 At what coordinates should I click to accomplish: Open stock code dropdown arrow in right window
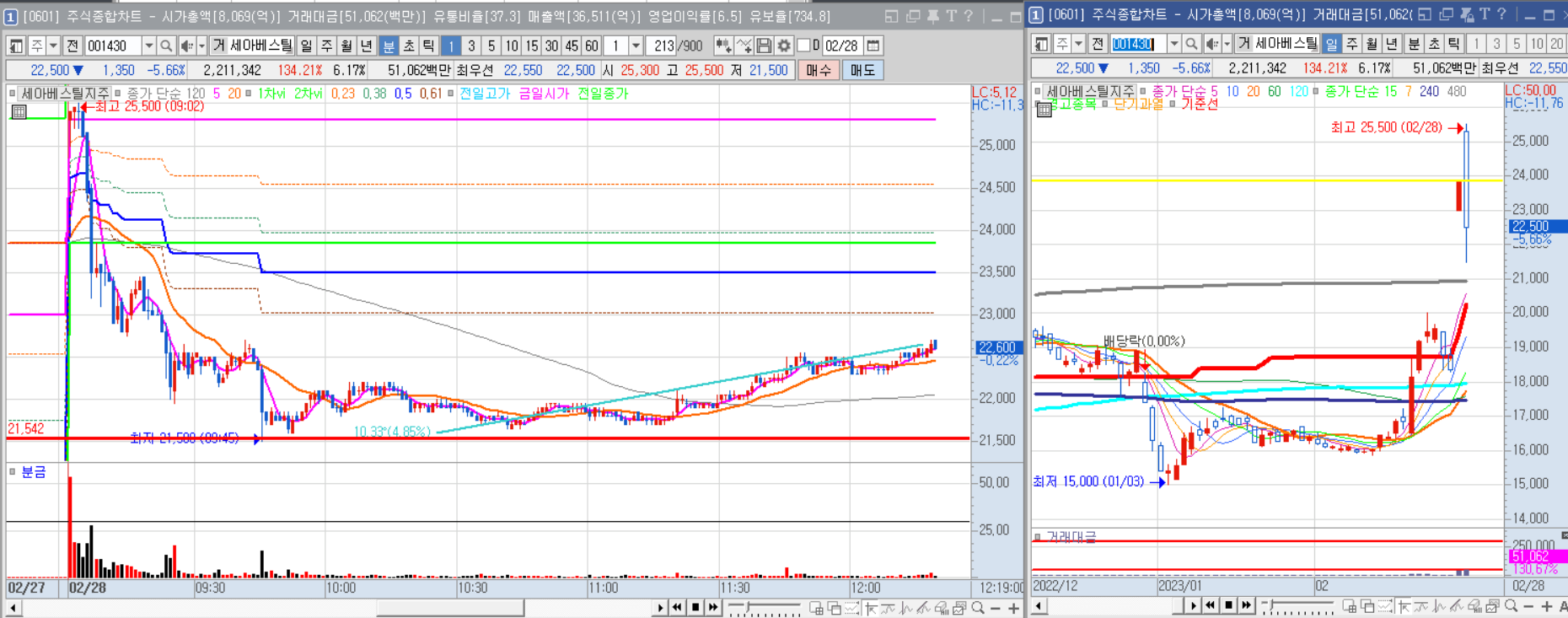coord(1173,44)
